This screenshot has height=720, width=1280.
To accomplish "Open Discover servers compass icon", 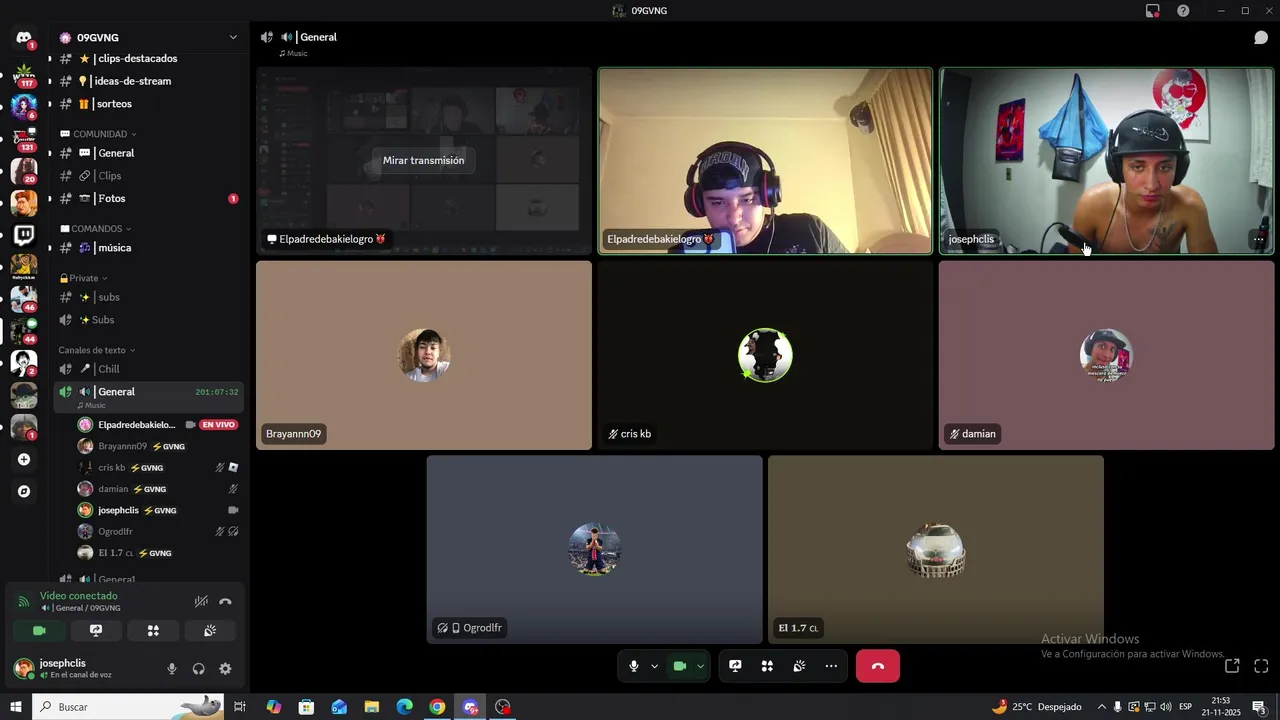I will [24, 492].
